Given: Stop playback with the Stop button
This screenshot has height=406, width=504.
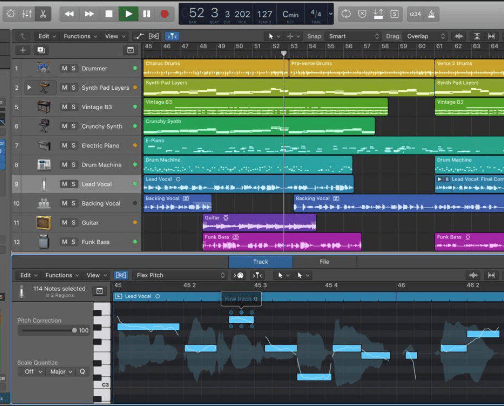Looking at the screenshot, I should pos(109,14).
